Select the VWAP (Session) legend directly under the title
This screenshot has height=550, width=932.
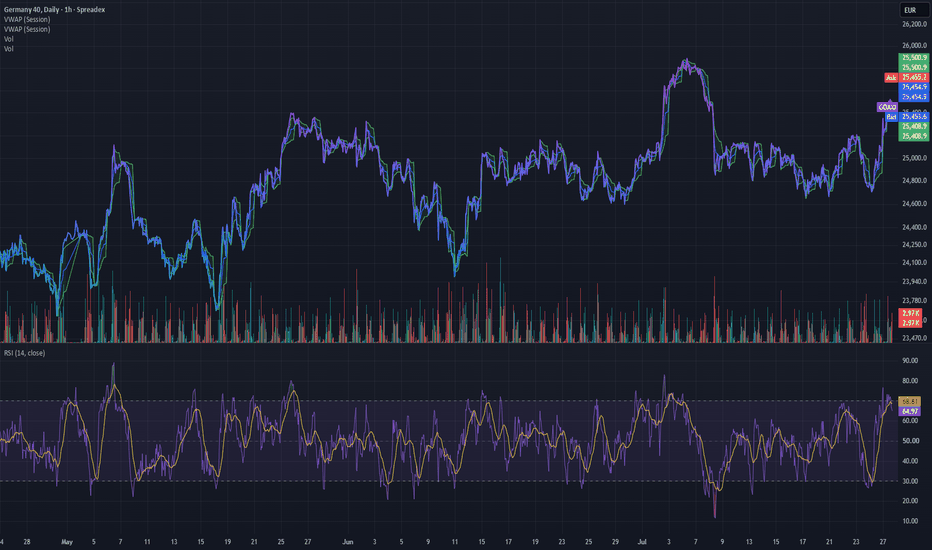[x=27, y=20]
